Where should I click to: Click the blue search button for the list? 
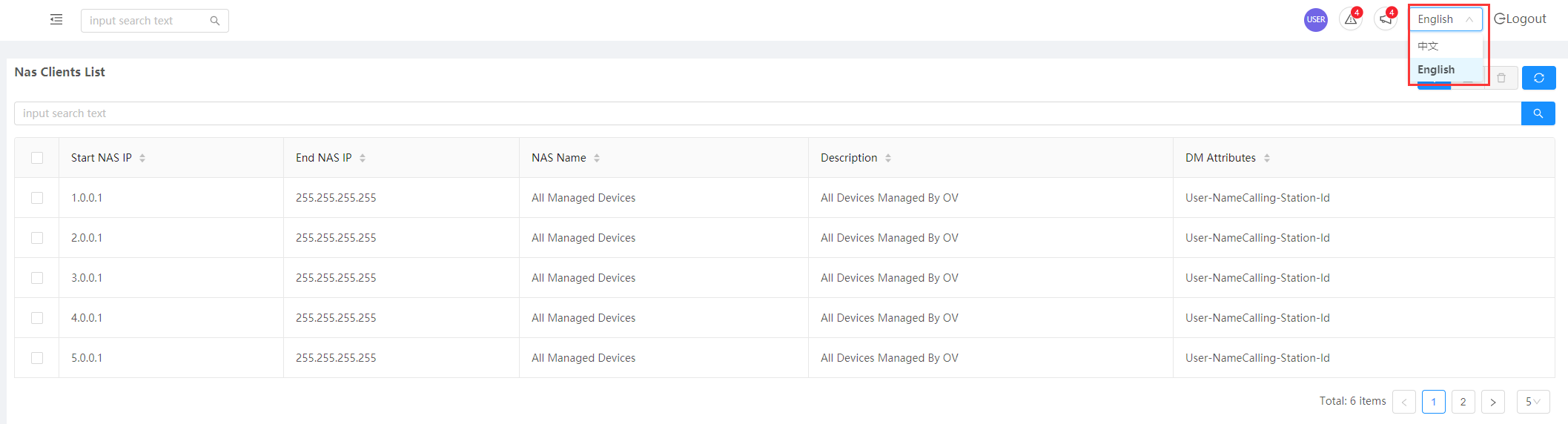1538,113
